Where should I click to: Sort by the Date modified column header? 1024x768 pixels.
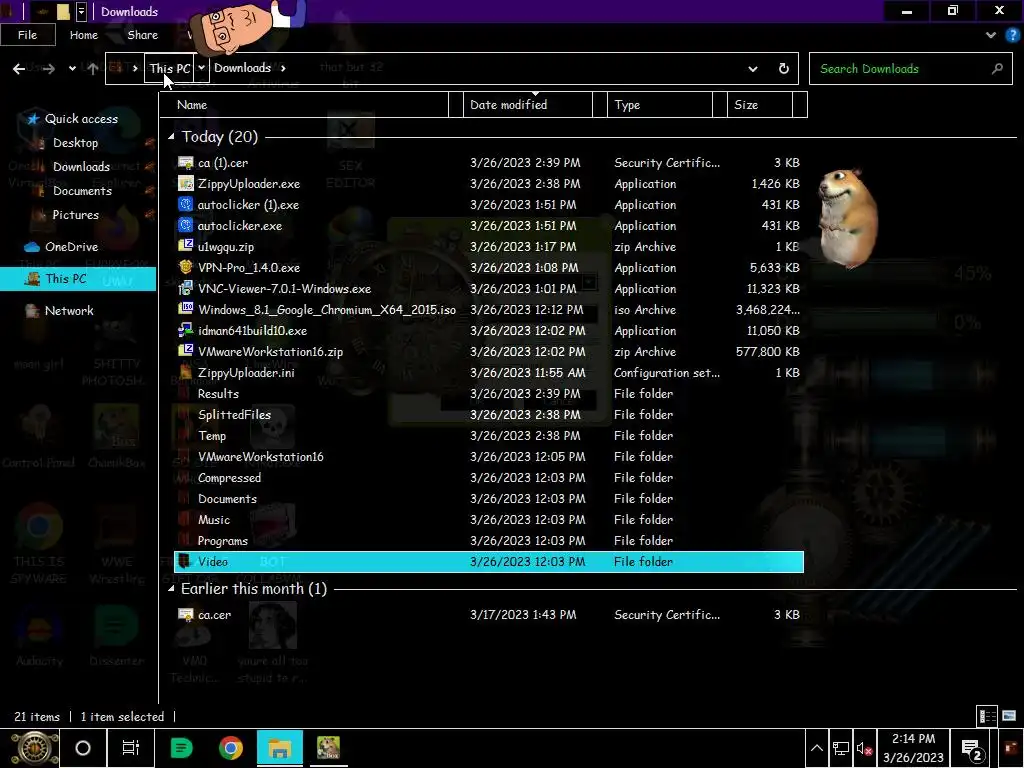click(x=528, y=104)
